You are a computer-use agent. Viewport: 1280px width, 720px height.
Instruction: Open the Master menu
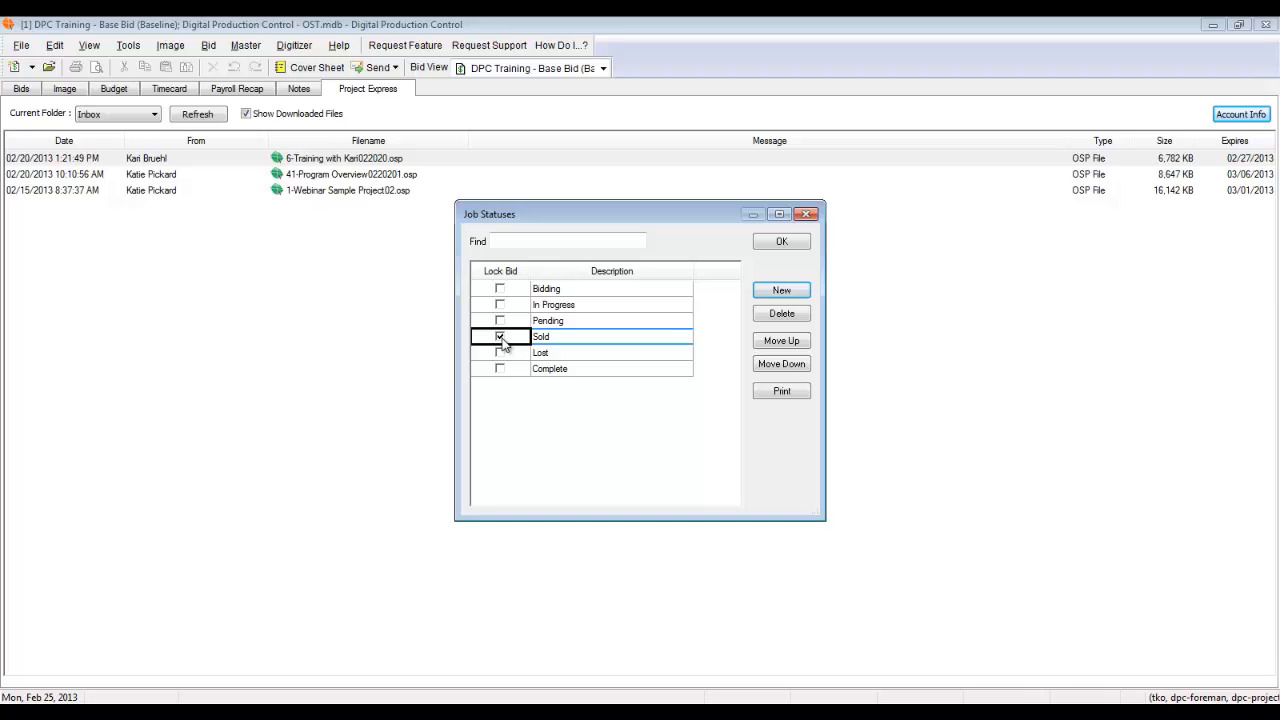point(246,45)
